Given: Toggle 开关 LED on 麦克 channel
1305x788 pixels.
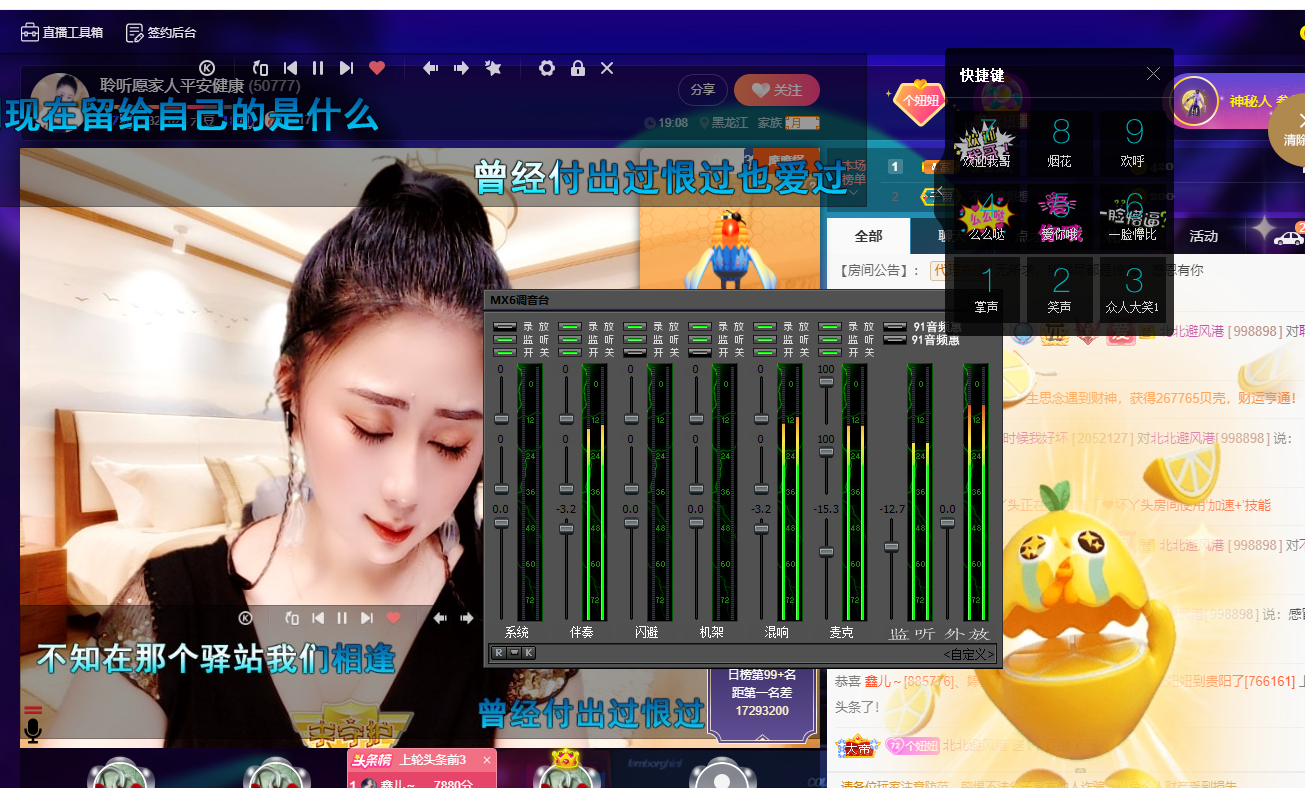Looking at the screenshot, I should [830, 352].
